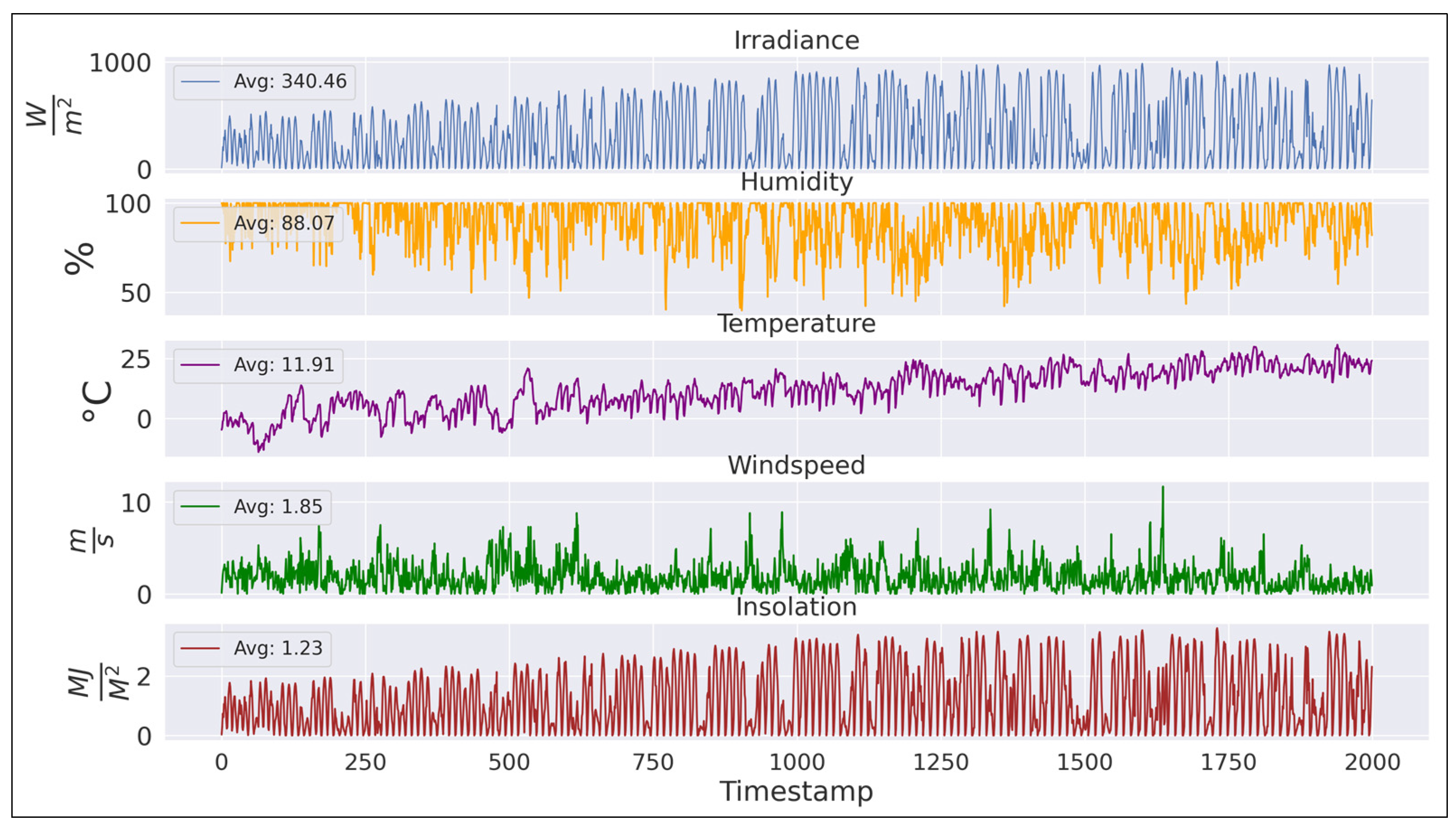
Task: Click the orange line sample in Humidity legend
Action: coord(200,223)
